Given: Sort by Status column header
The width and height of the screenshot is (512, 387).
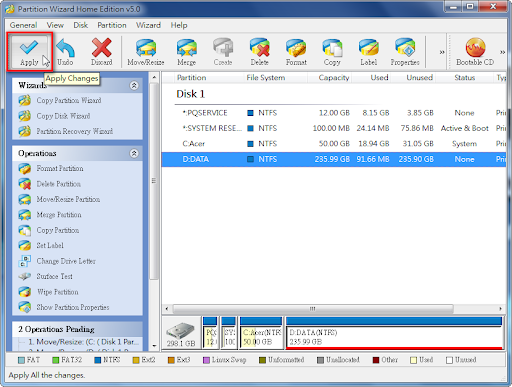Looking at the screenshot, I should pyautogui.click(x=464, y=78).
